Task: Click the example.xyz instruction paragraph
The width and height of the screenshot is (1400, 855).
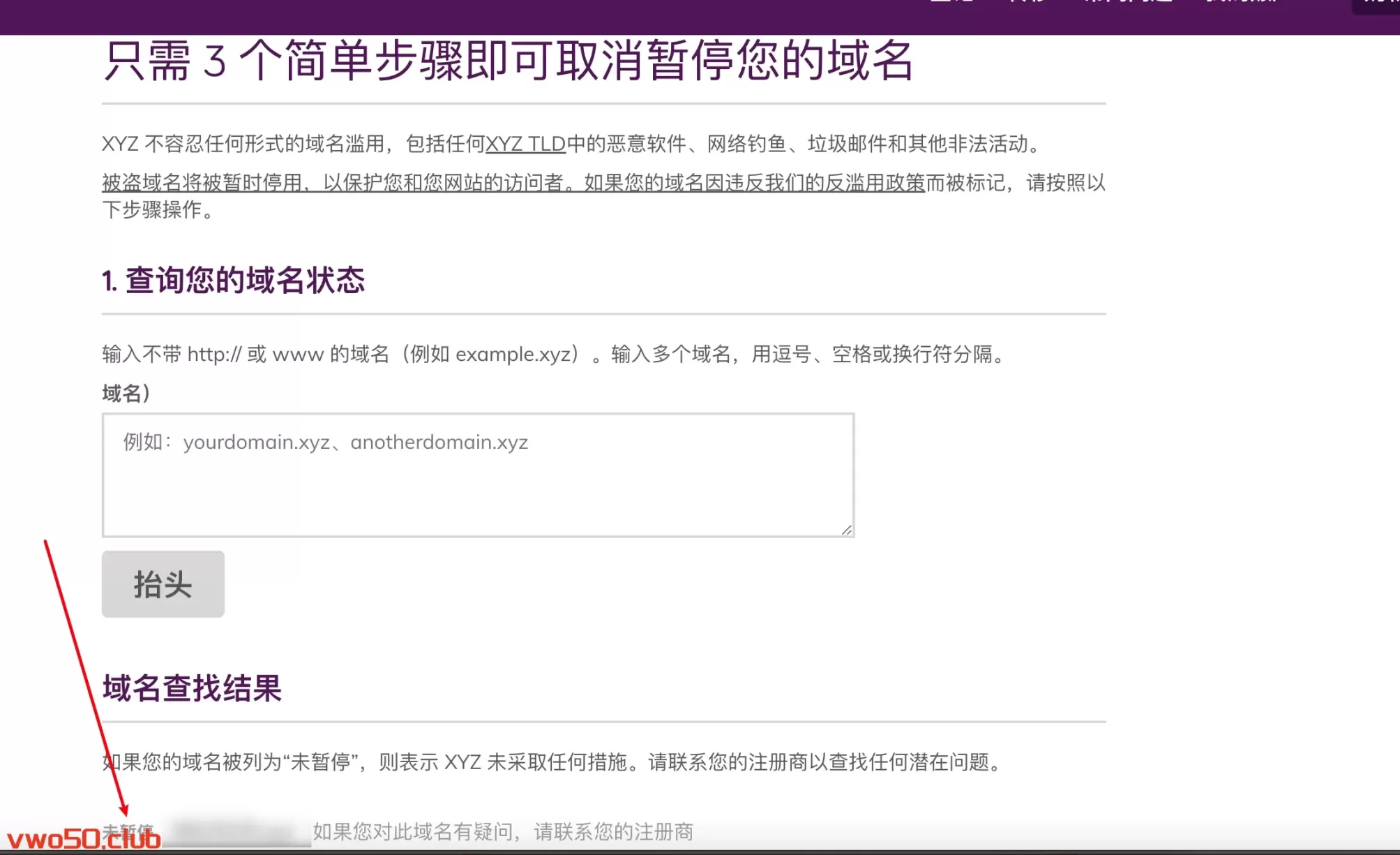Action: coord(555,355)
